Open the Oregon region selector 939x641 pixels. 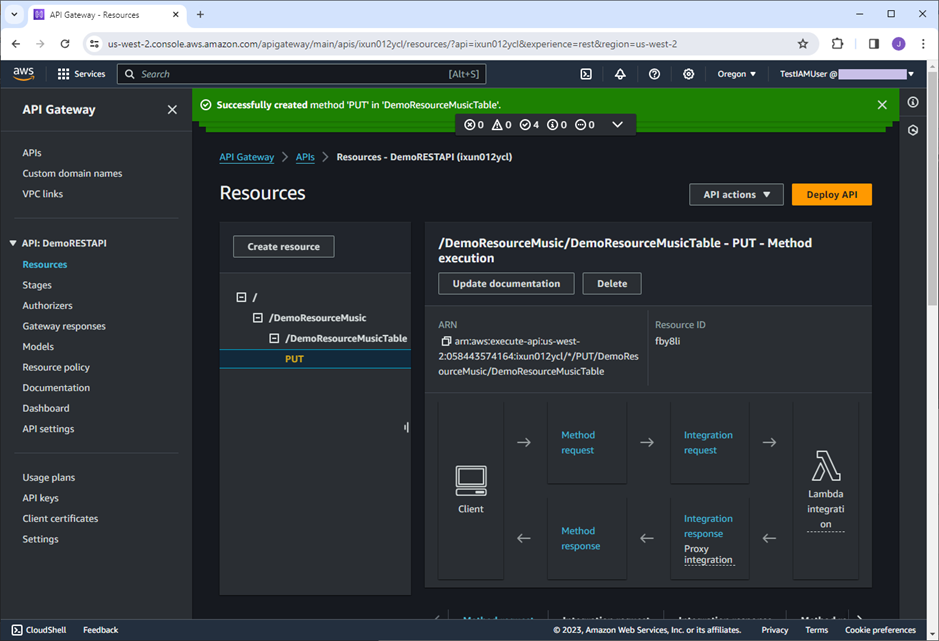tap(737, 74)
